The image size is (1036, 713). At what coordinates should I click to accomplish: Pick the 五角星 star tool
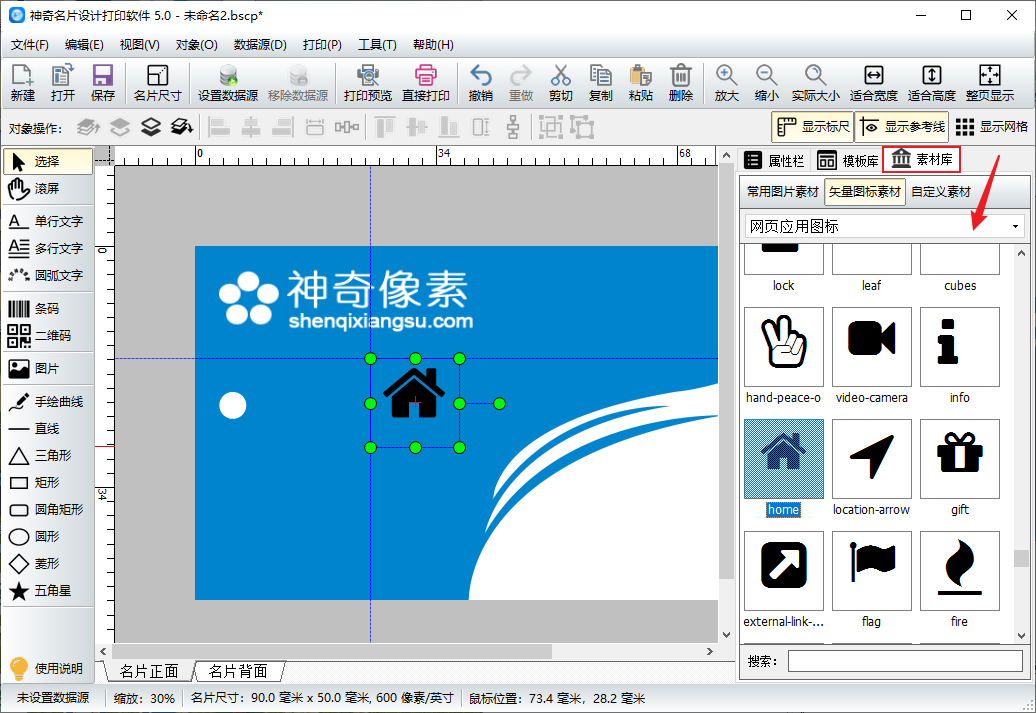(48, 591)
